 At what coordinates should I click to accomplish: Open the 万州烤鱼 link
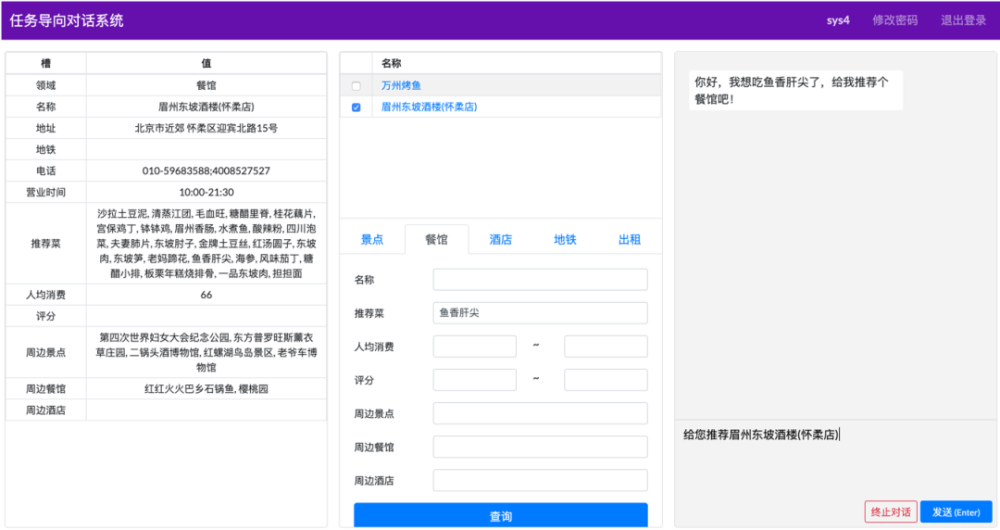coord(401,85)
